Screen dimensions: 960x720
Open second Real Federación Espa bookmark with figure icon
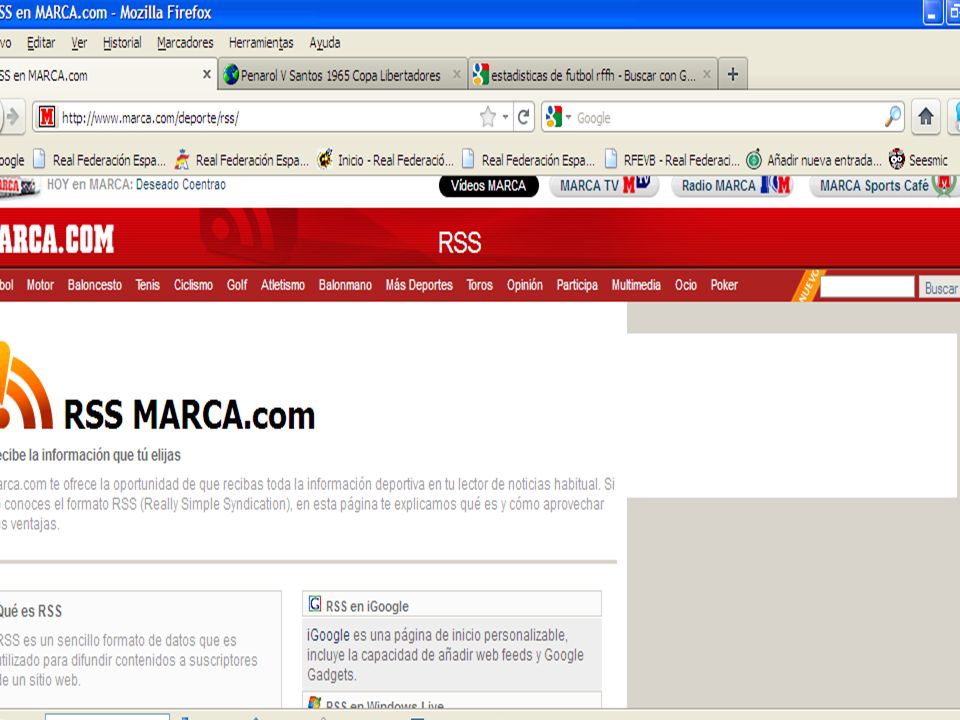(242, 160)
